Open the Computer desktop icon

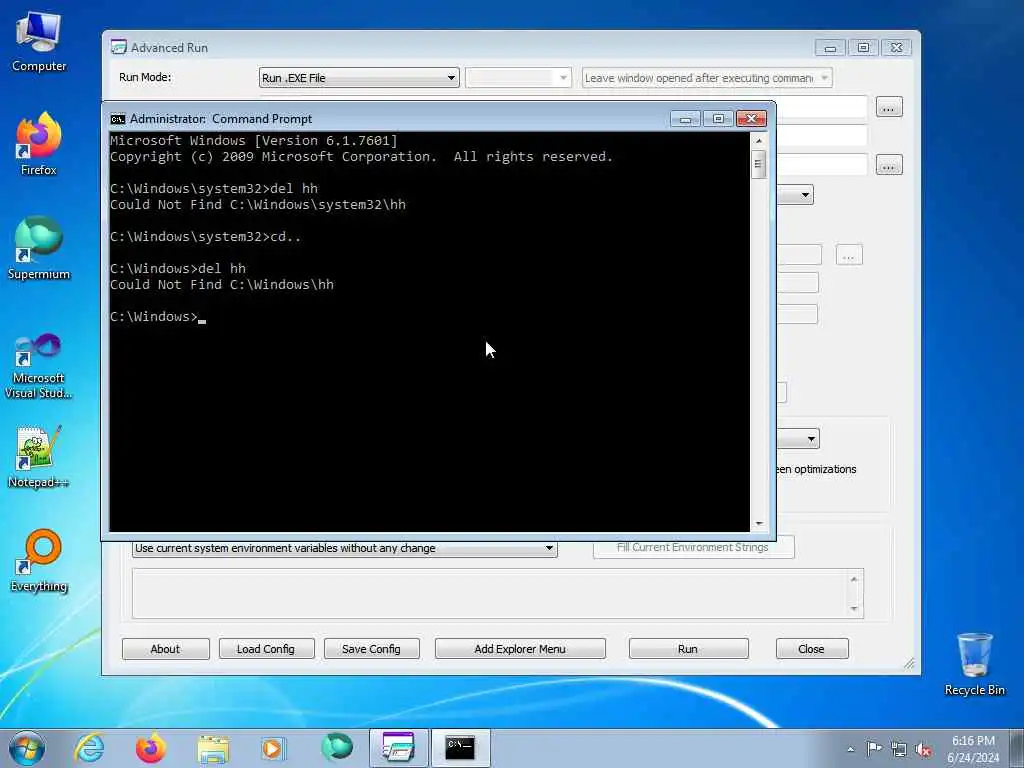coord(39,40)
